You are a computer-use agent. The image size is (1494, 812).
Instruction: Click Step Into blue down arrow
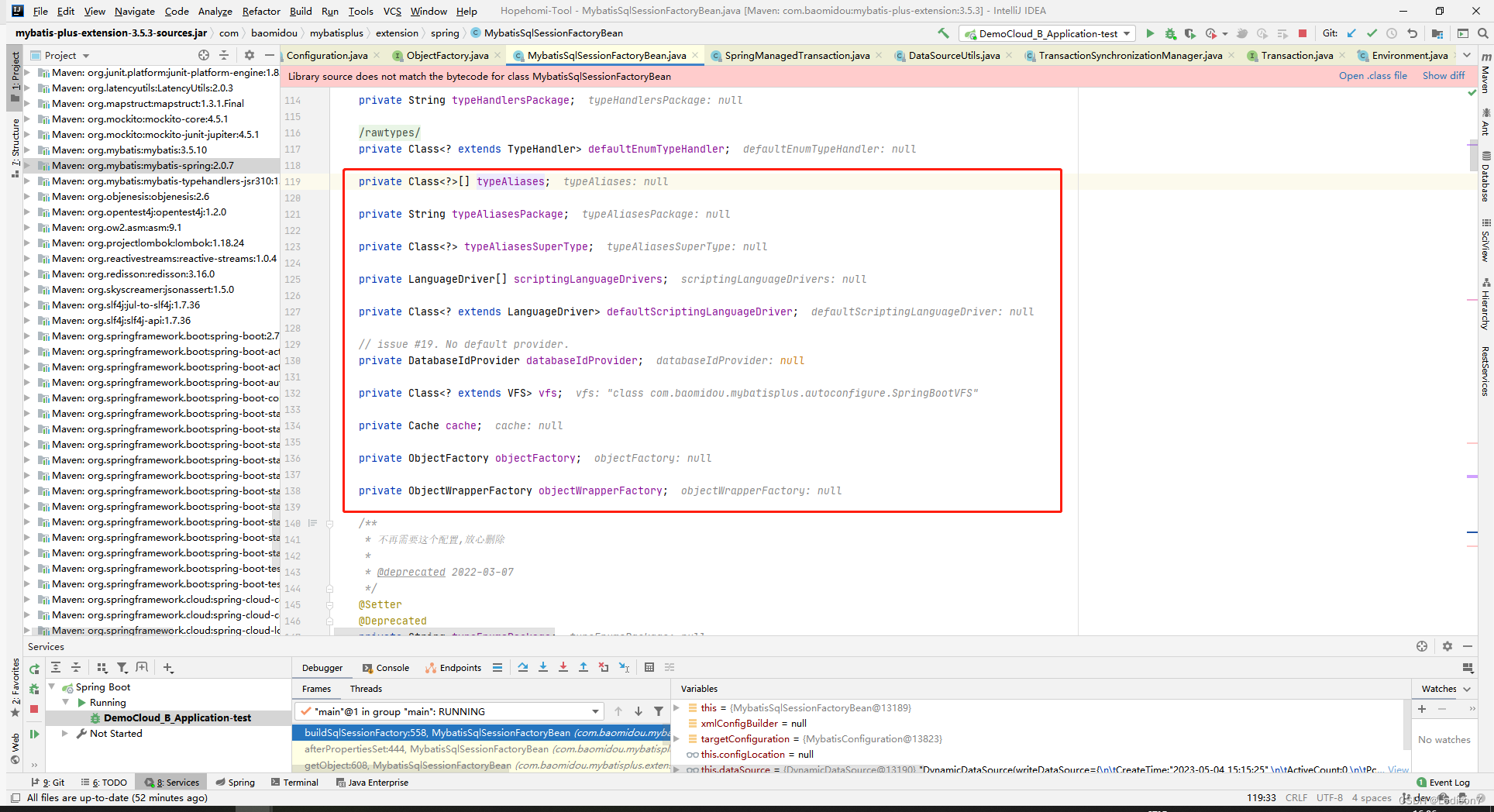coord(543,667)
